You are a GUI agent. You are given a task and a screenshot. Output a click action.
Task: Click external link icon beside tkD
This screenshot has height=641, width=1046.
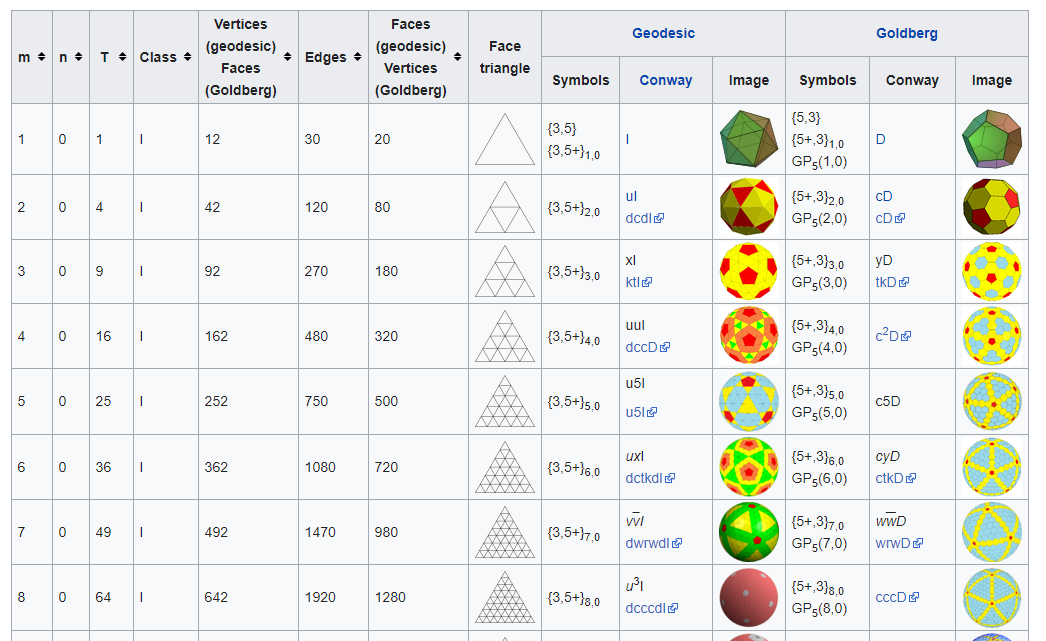(x=902, y=281)
